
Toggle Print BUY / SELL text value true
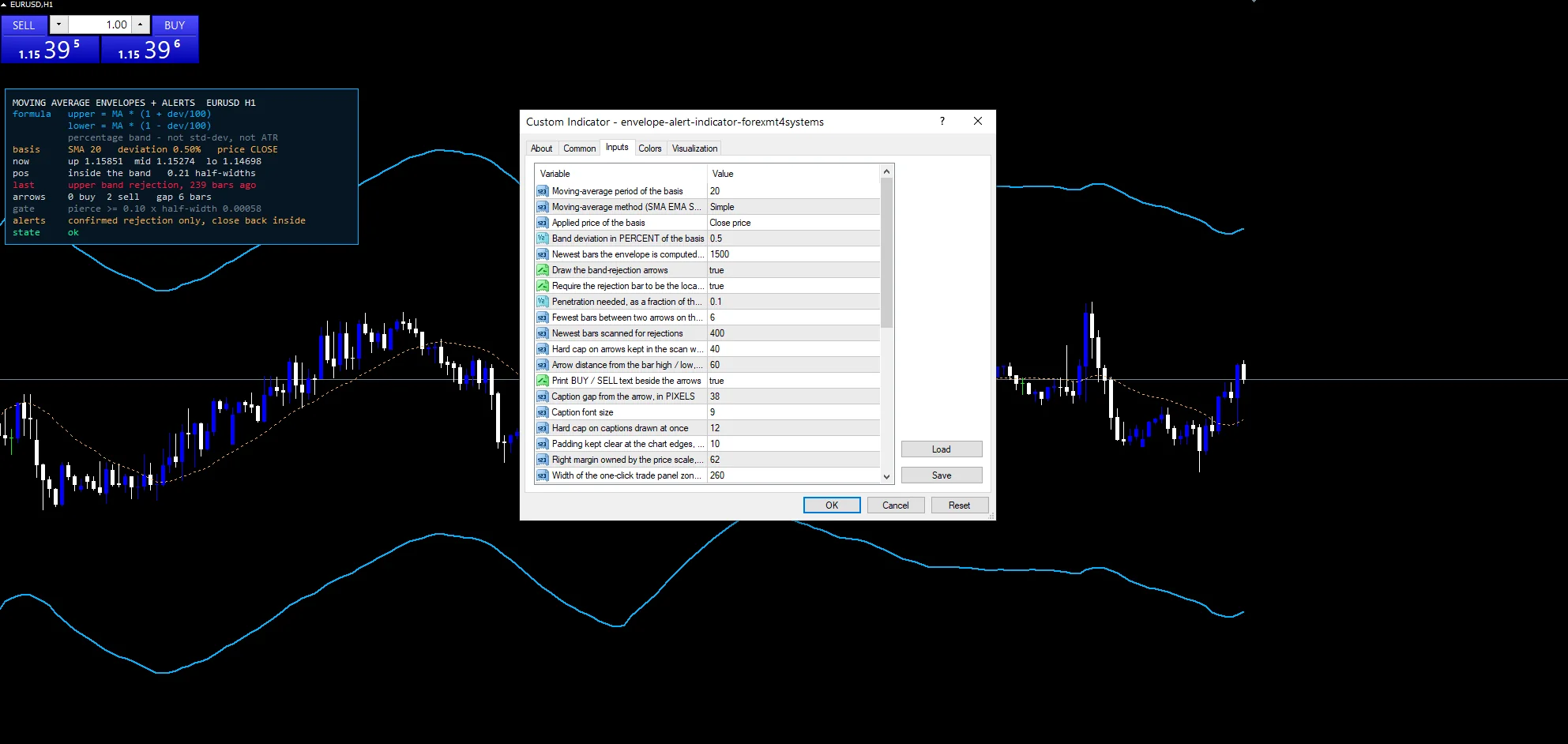tap(793, 381)
